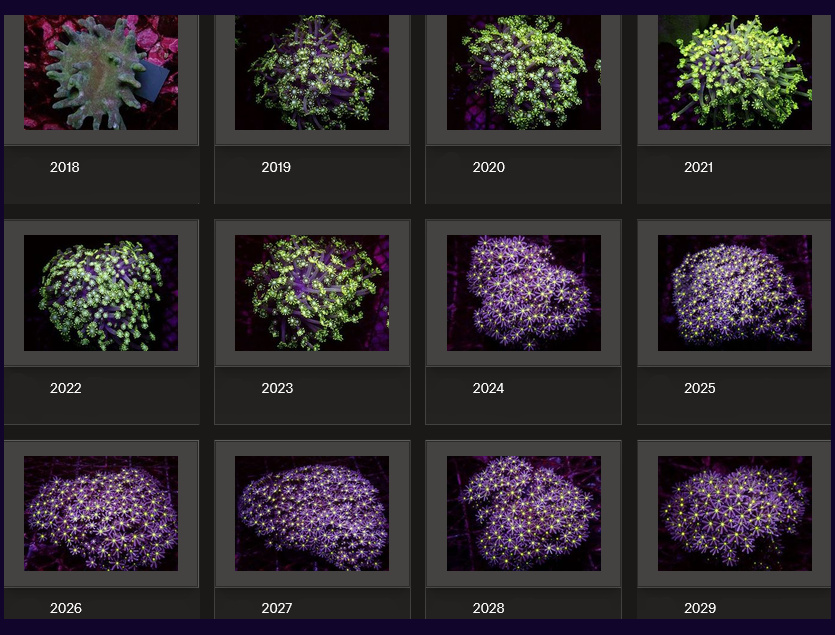
Task: Open the 2018 coral thumbnail
Action: [101, 72]
